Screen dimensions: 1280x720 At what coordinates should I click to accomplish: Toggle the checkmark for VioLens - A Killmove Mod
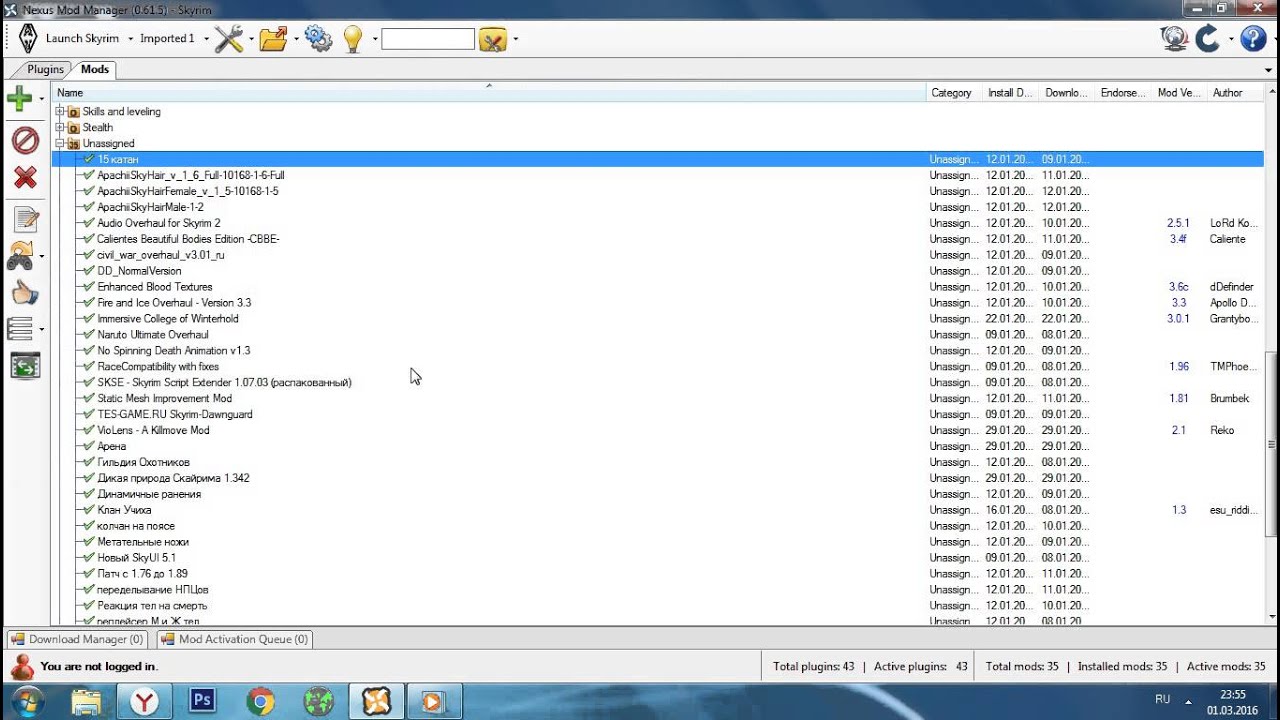(89, 431)
